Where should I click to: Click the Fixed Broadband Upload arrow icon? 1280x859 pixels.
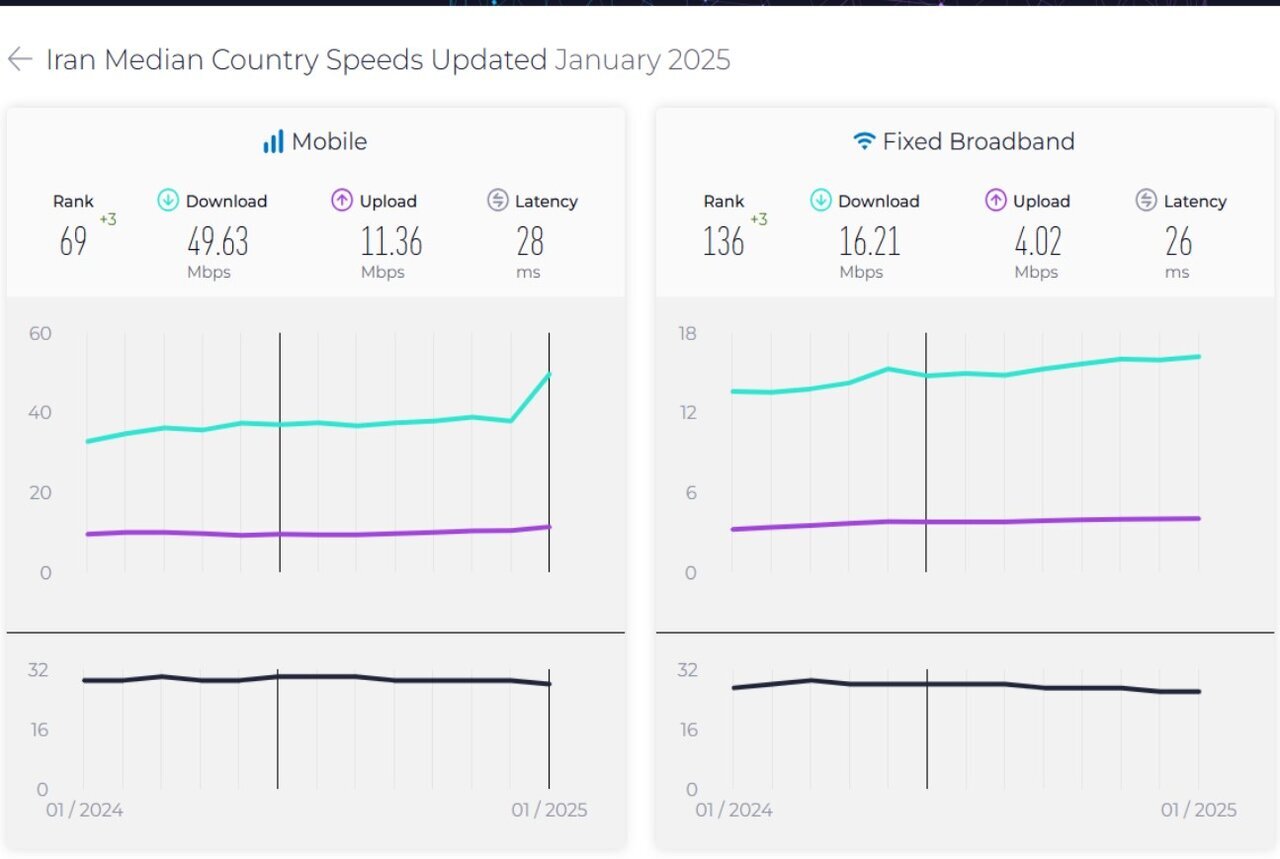tap(995, 201)
